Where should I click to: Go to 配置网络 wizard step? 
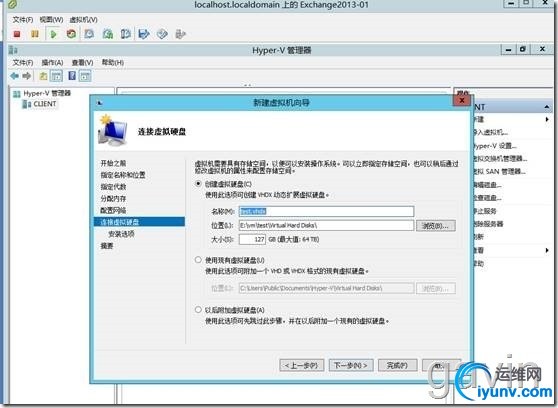(113, 210)
